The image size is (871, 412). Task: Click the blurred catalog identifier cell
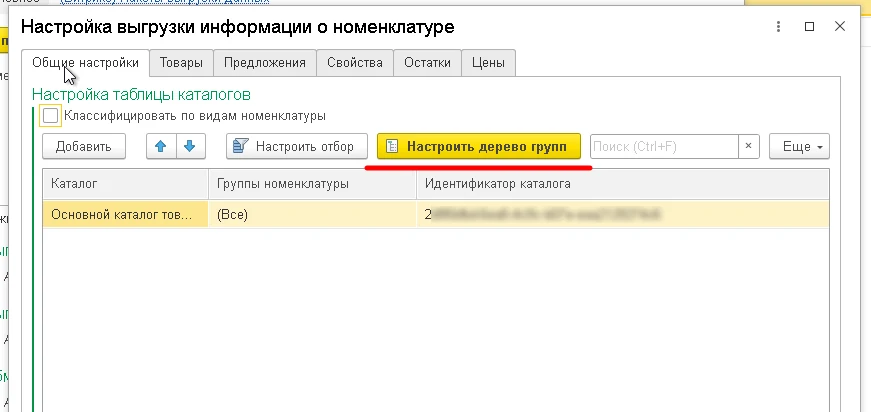623,214
